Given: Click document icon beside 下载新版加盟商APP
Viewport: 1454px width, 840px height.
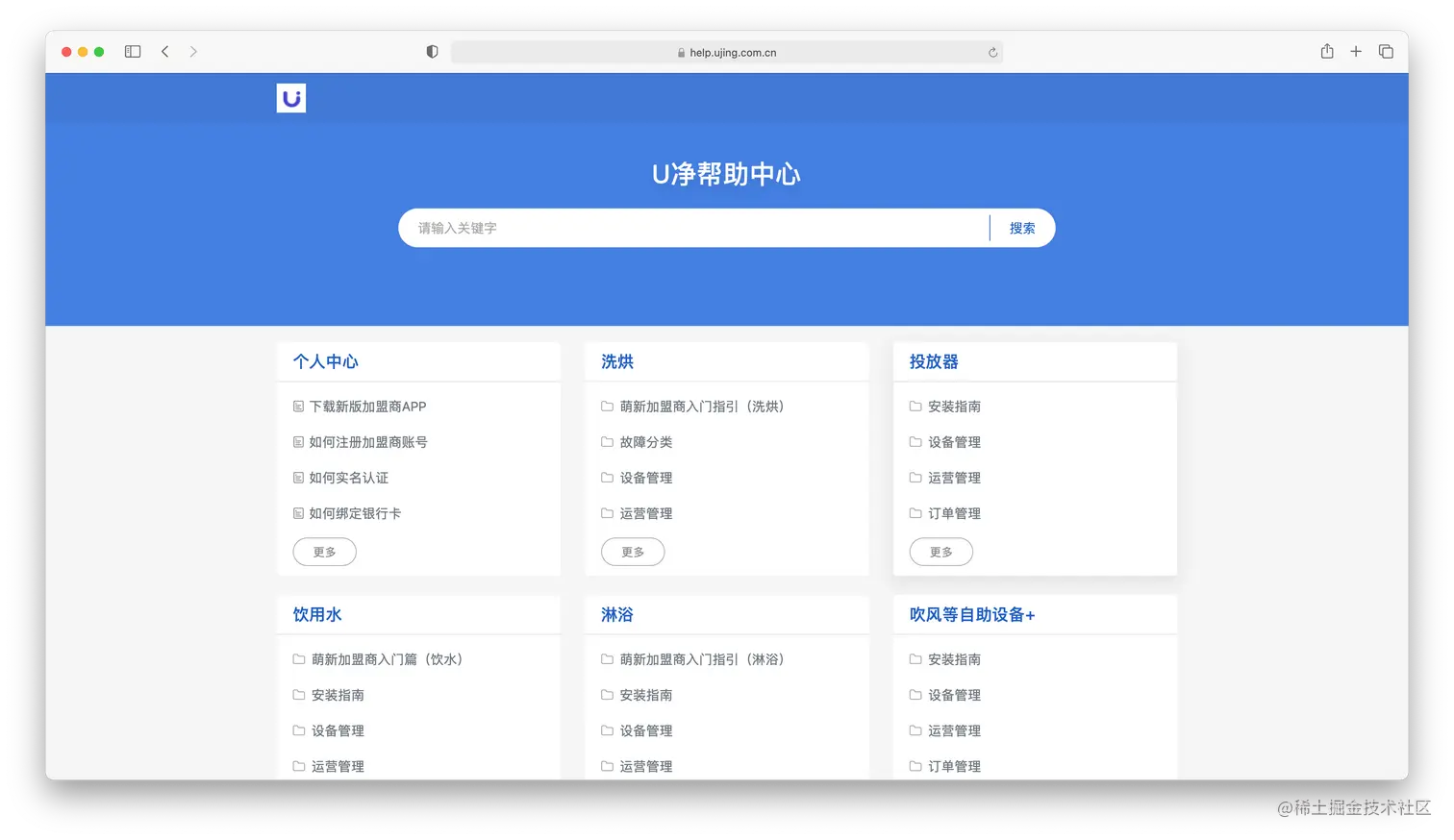Looking at the screenshot, I should tap(298, 407).
